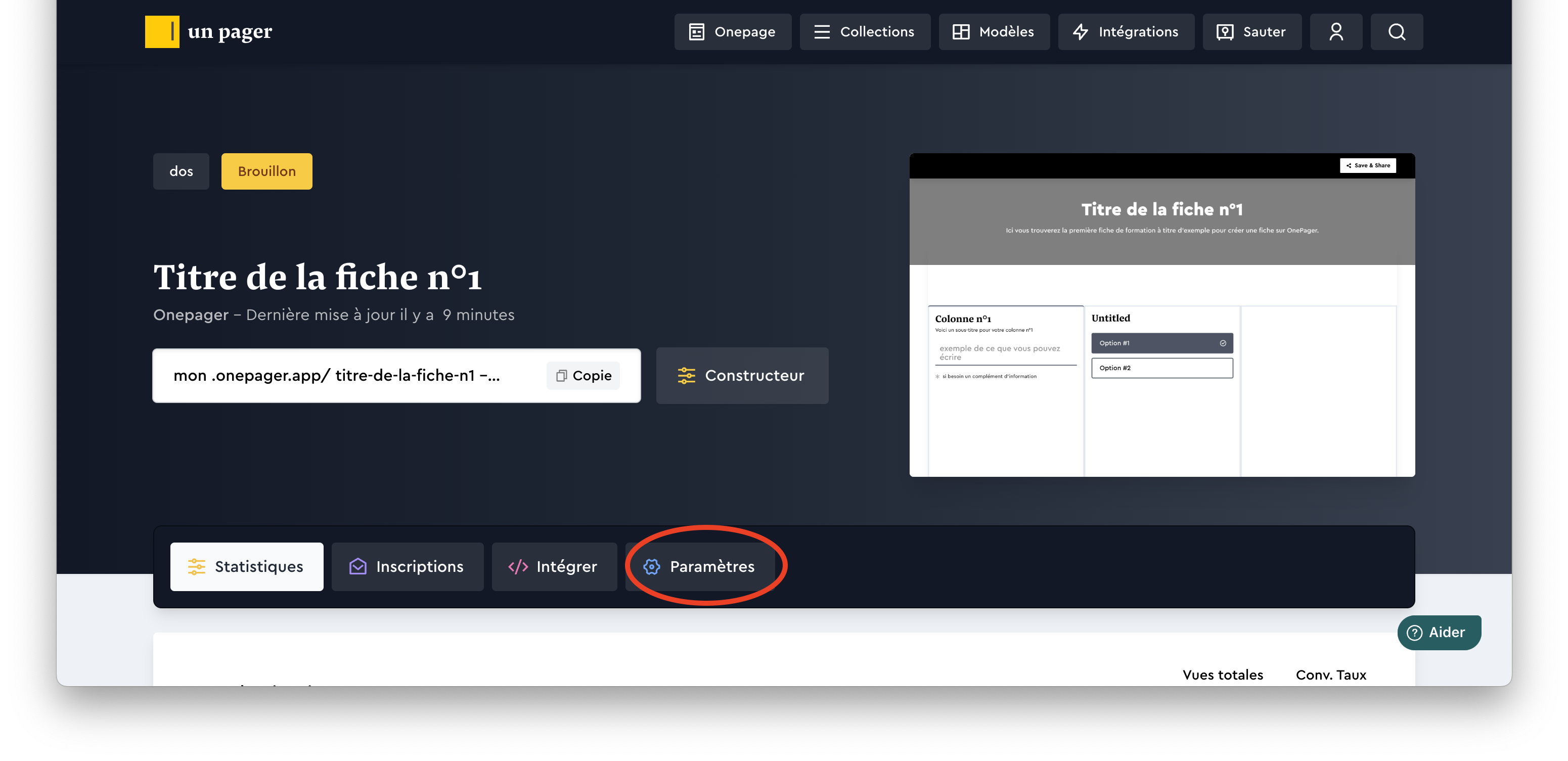The width and height of the screenshot is (1568, 761).
Task: Select Option #1 in preview
Action: [x=1161, y=343]
